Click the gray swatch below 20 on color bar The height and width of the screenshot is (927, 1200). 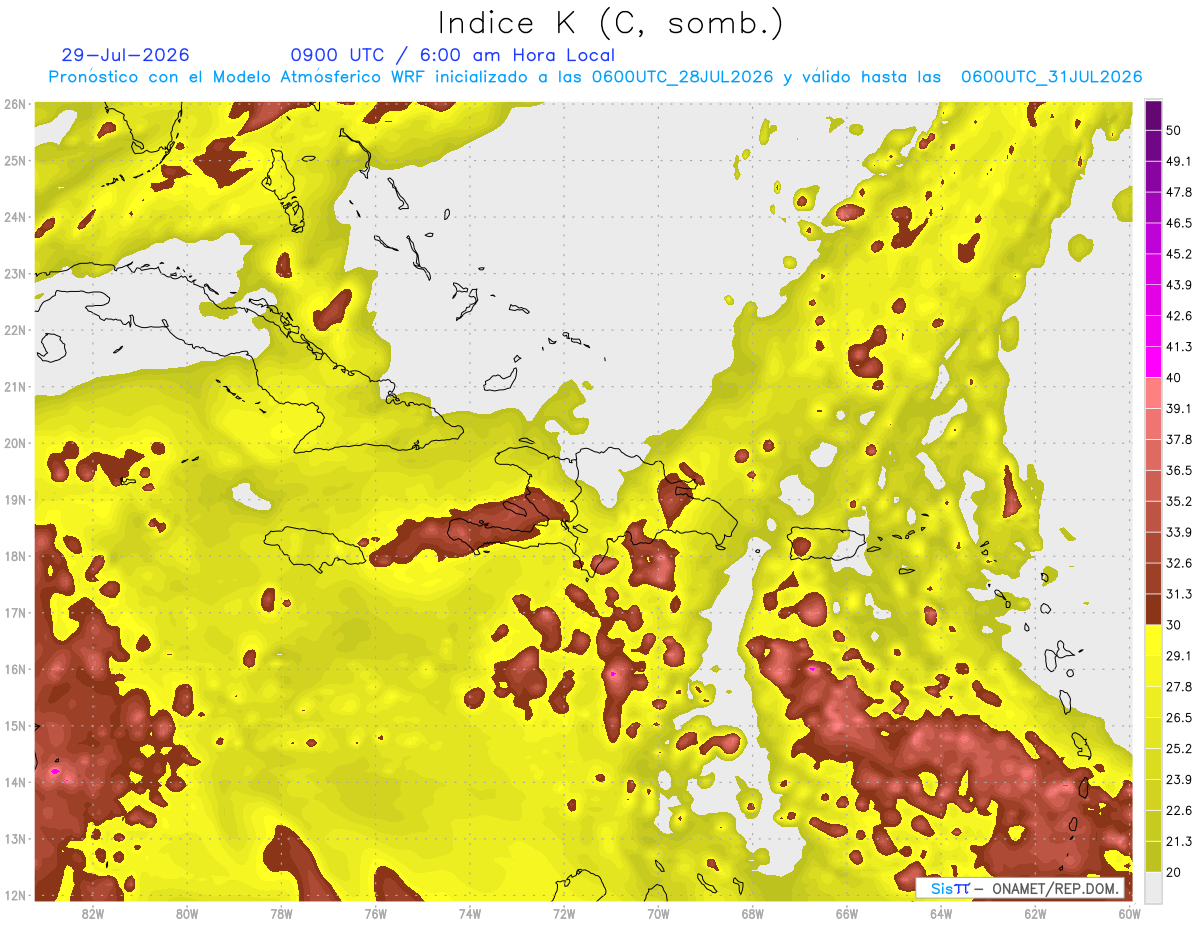pos(1154,887)
